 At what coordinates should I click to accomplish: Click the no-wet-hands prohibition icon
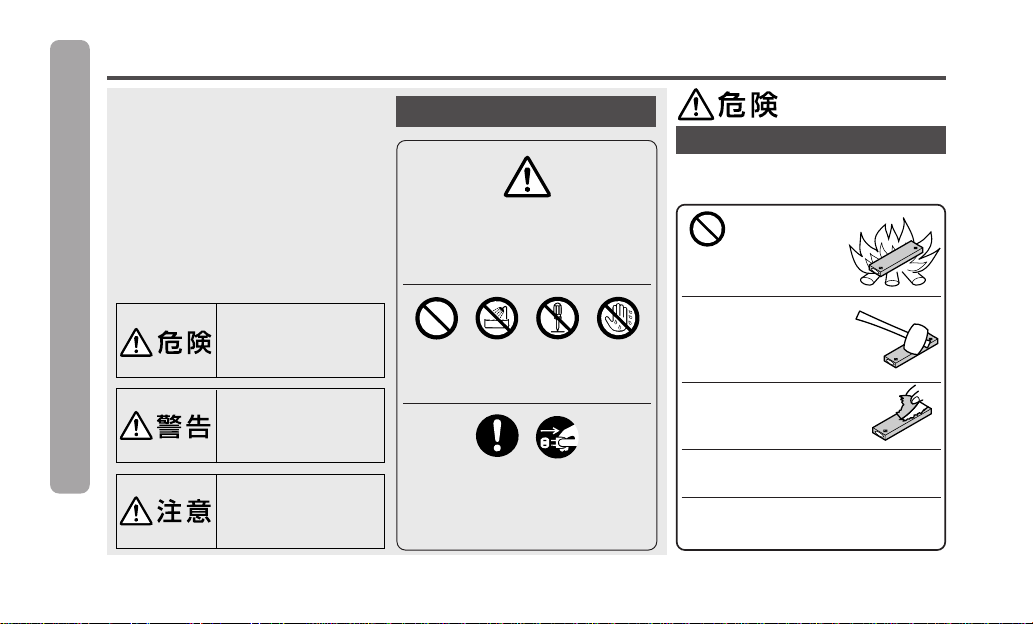[x=618, y=318]
